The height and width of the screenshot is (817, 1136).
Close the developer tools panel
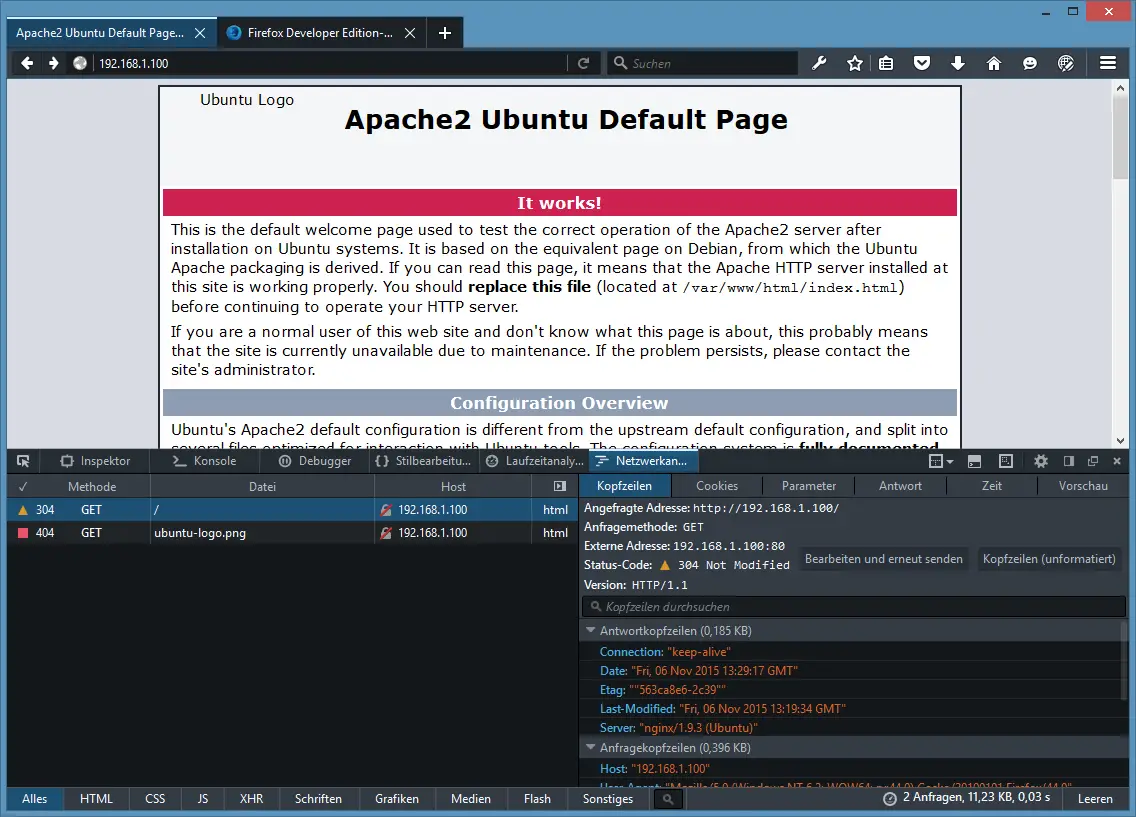tap(1117, 461)
